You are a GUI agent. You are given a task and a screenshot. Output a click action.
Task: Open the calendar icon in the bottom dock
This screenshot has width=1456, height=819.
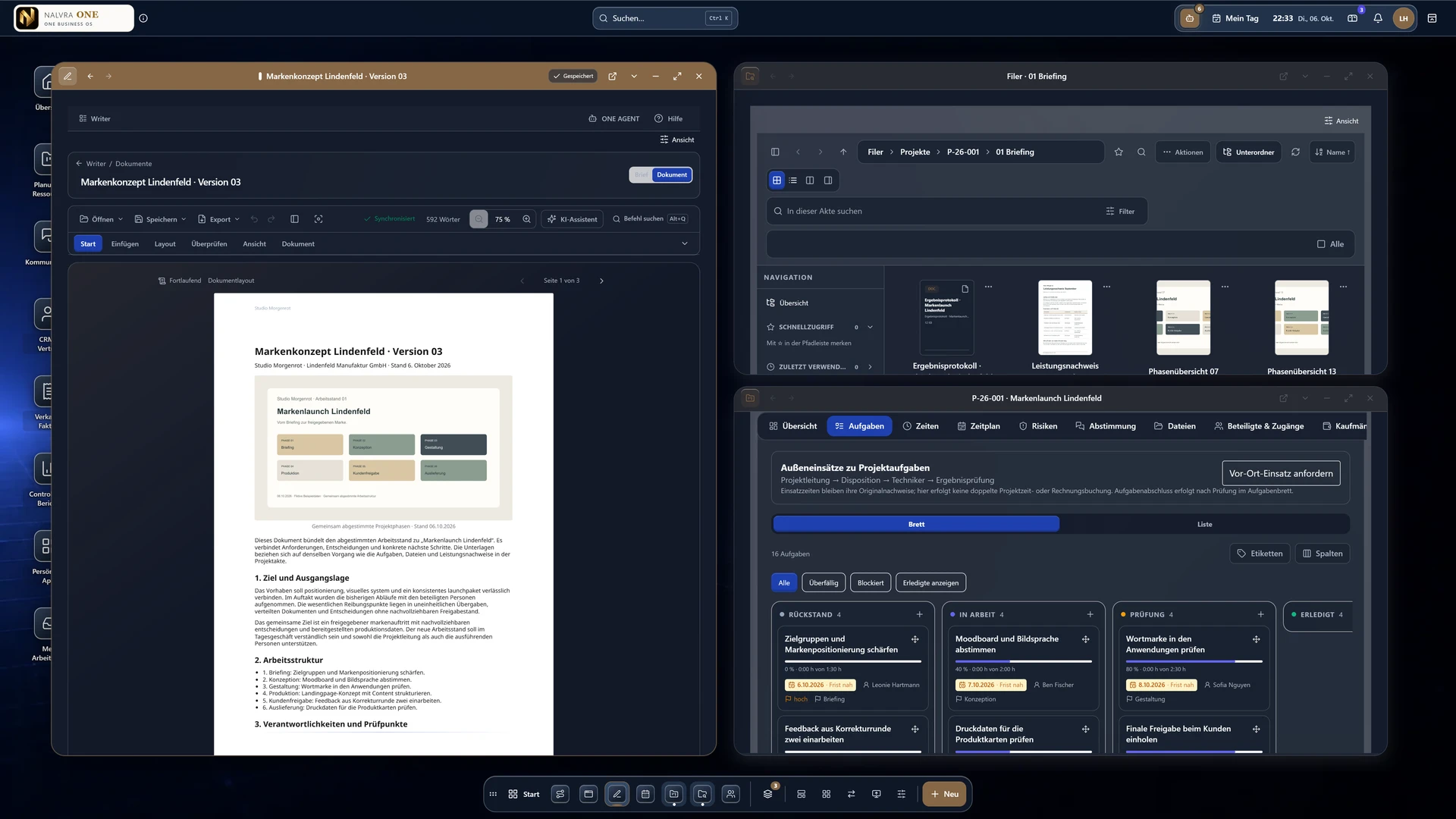point(645,794)
